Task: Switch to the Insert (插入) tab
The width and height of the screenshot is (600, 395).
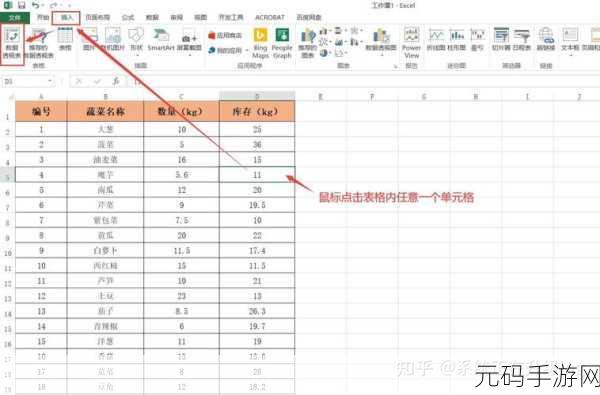Action: (66, 18)
